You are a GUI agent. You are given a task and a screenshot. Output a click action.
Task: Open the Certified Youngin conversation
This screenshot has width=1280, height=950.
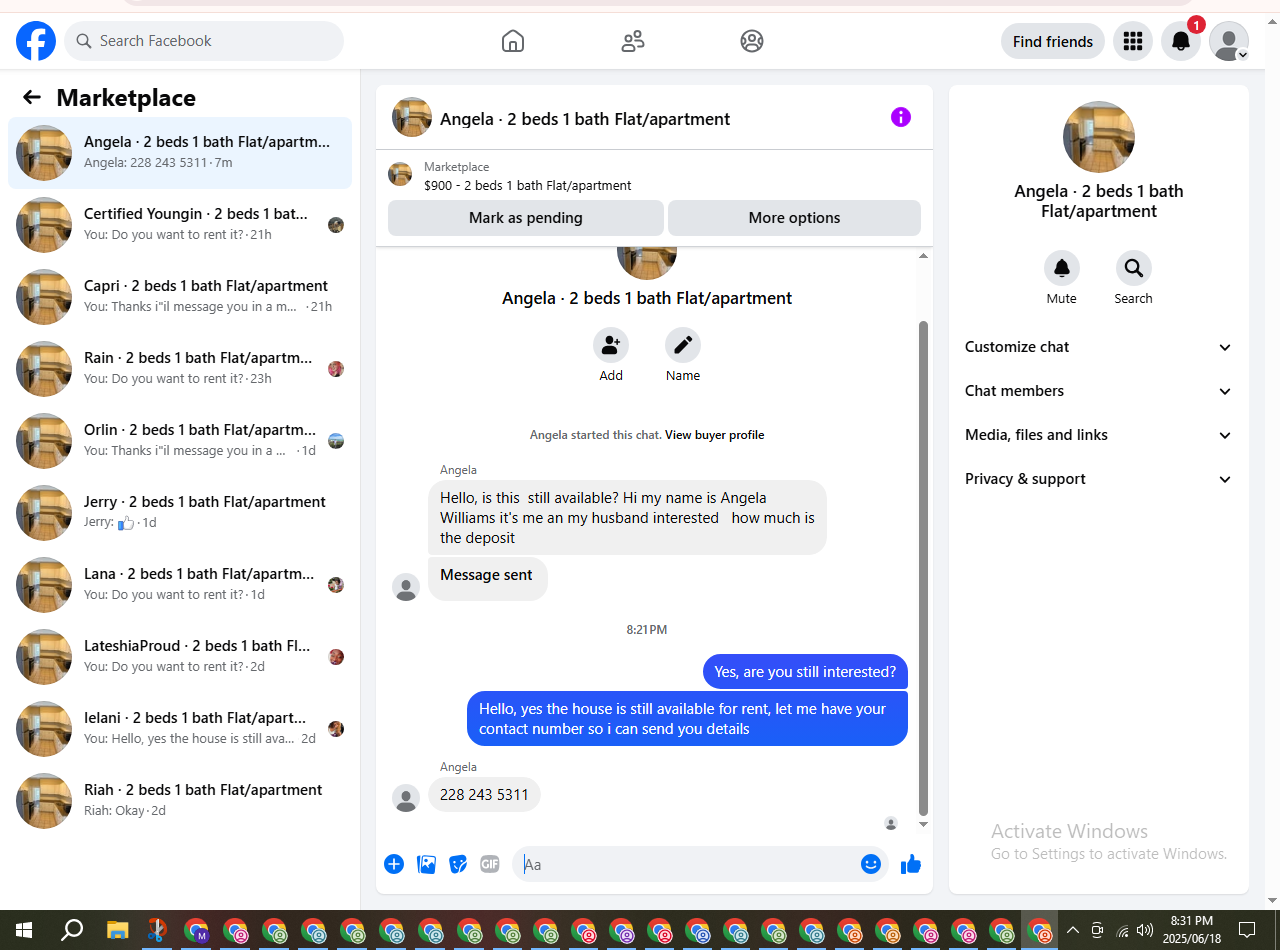coord(180,225)
